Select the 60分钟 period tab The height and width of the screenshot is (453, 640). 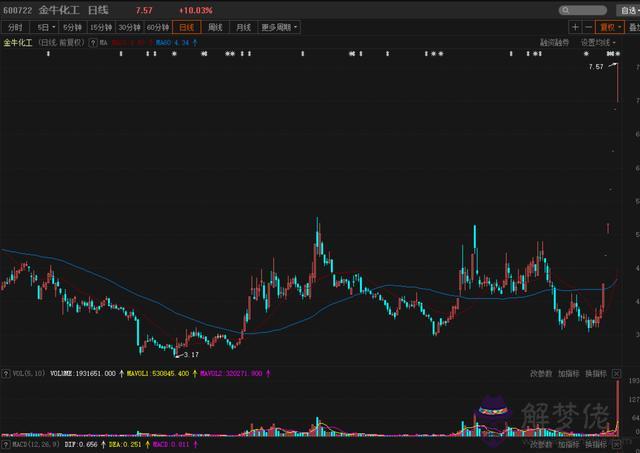(156, 27)
